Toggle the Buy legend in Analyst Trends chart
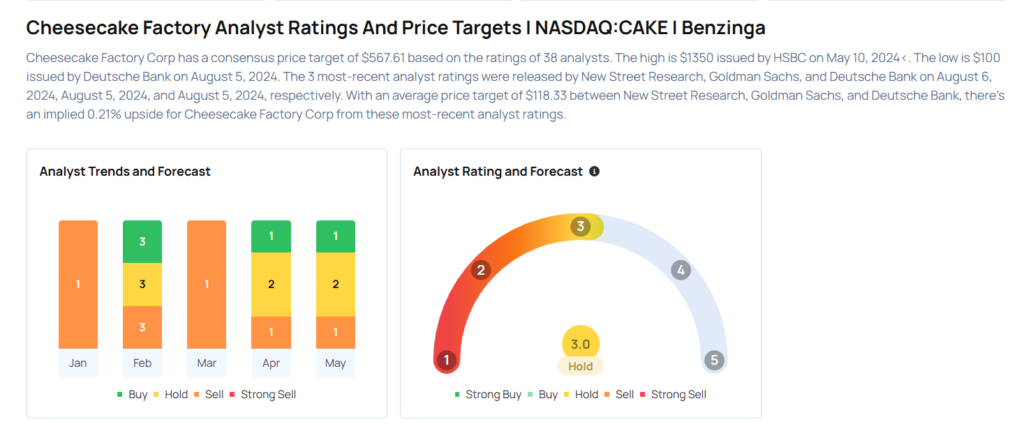Screen dimensions: 1024x424 [x=132, y=395]
